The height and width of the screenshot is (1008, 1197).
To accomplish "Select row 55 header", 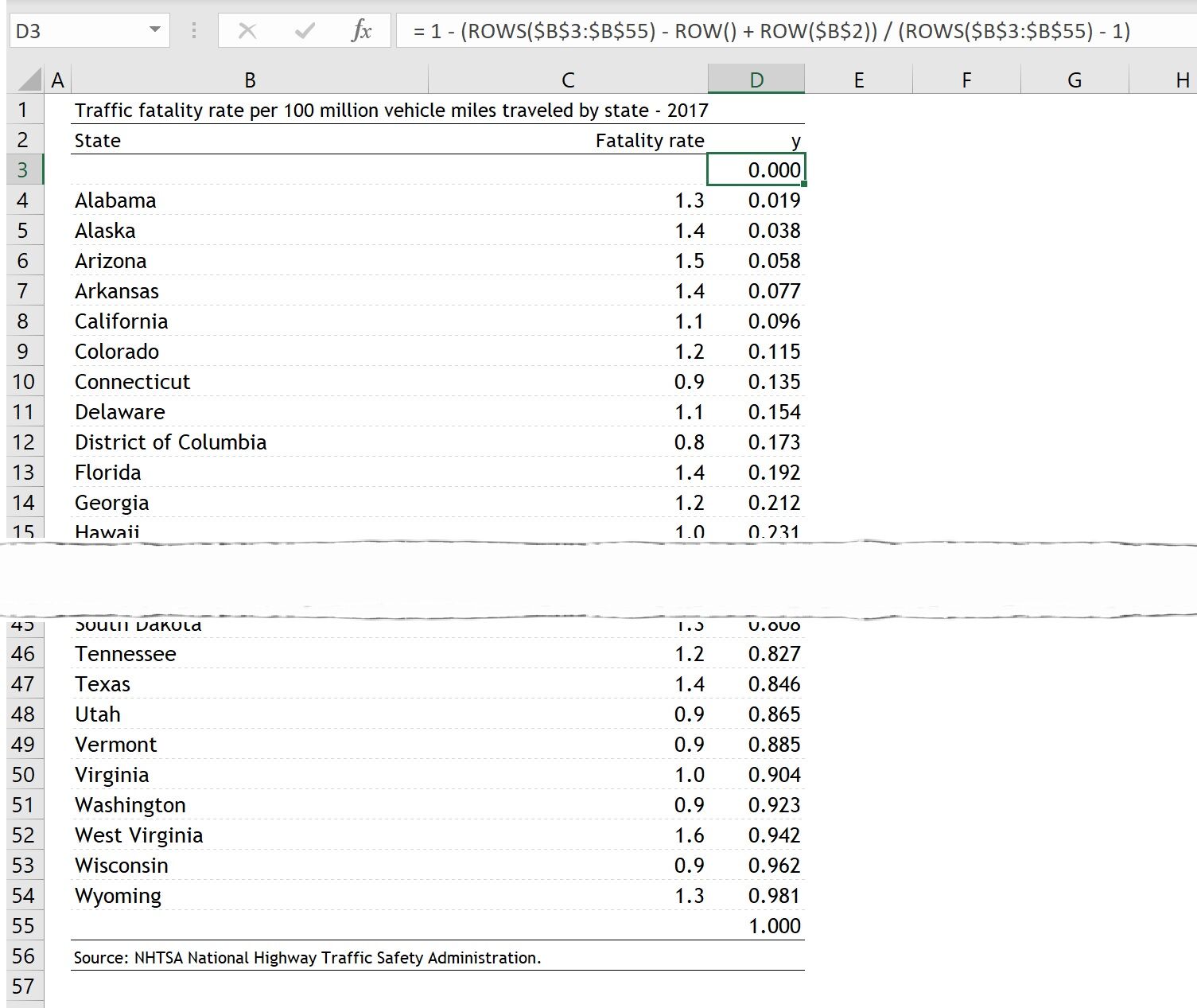I will click(23, 926).
